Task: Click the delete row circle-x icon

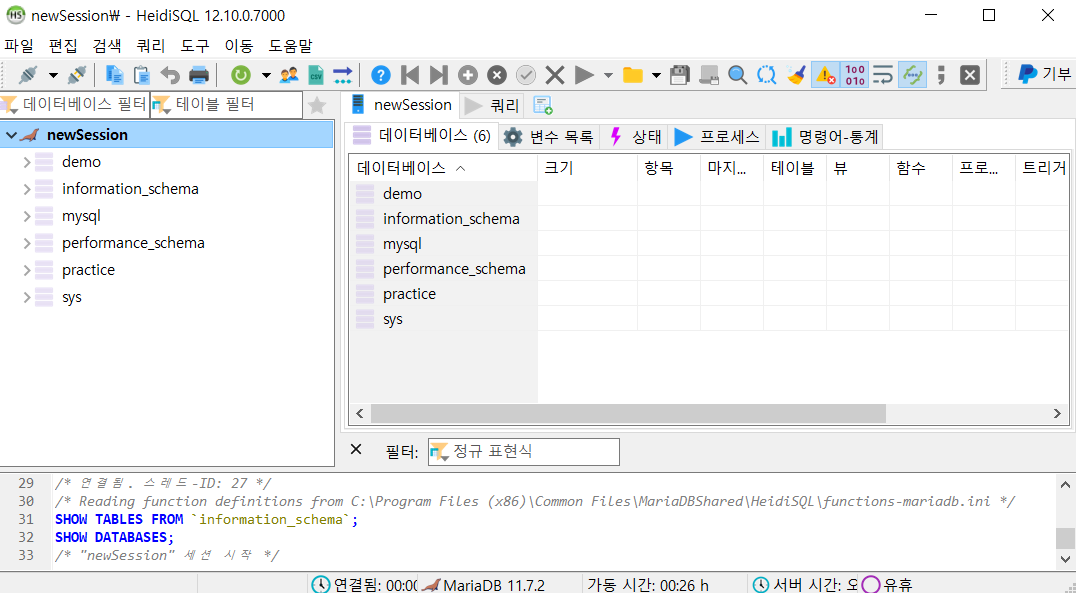Action: click(497, 75)
